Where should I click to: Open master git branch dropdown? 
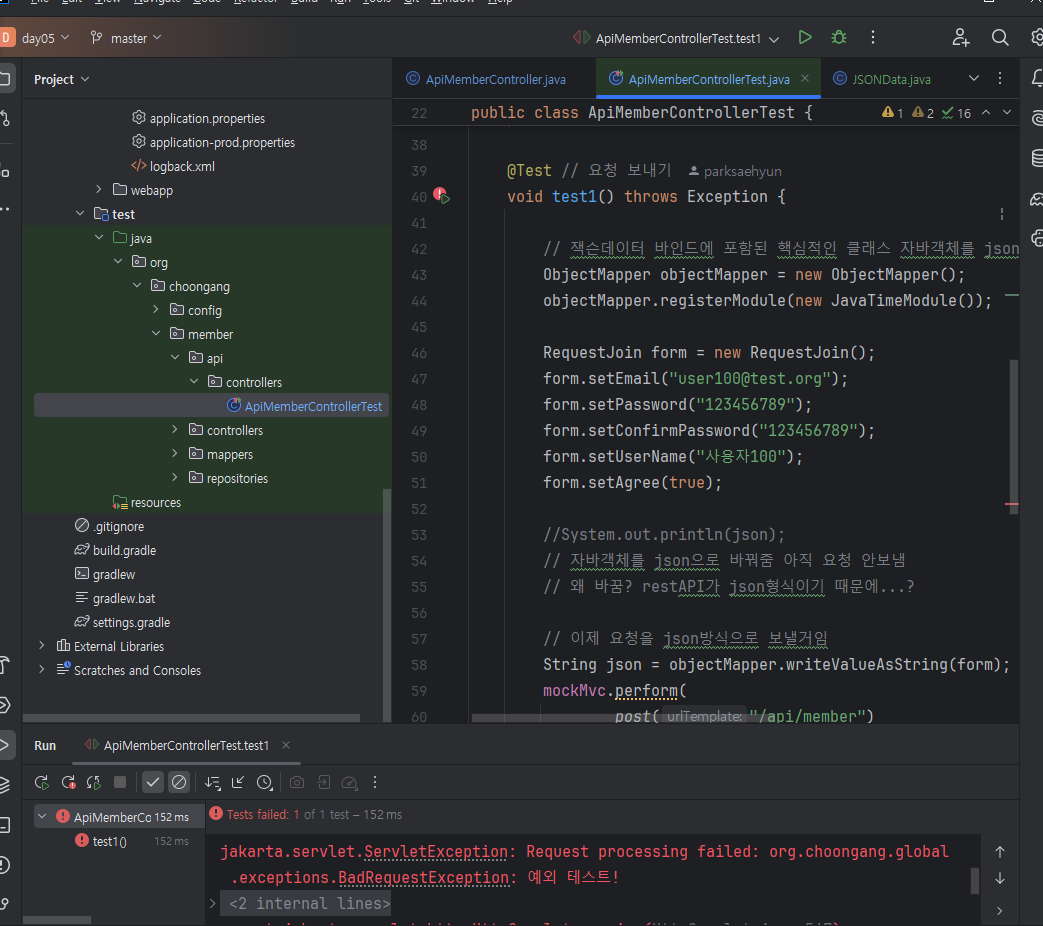(126, 38)
